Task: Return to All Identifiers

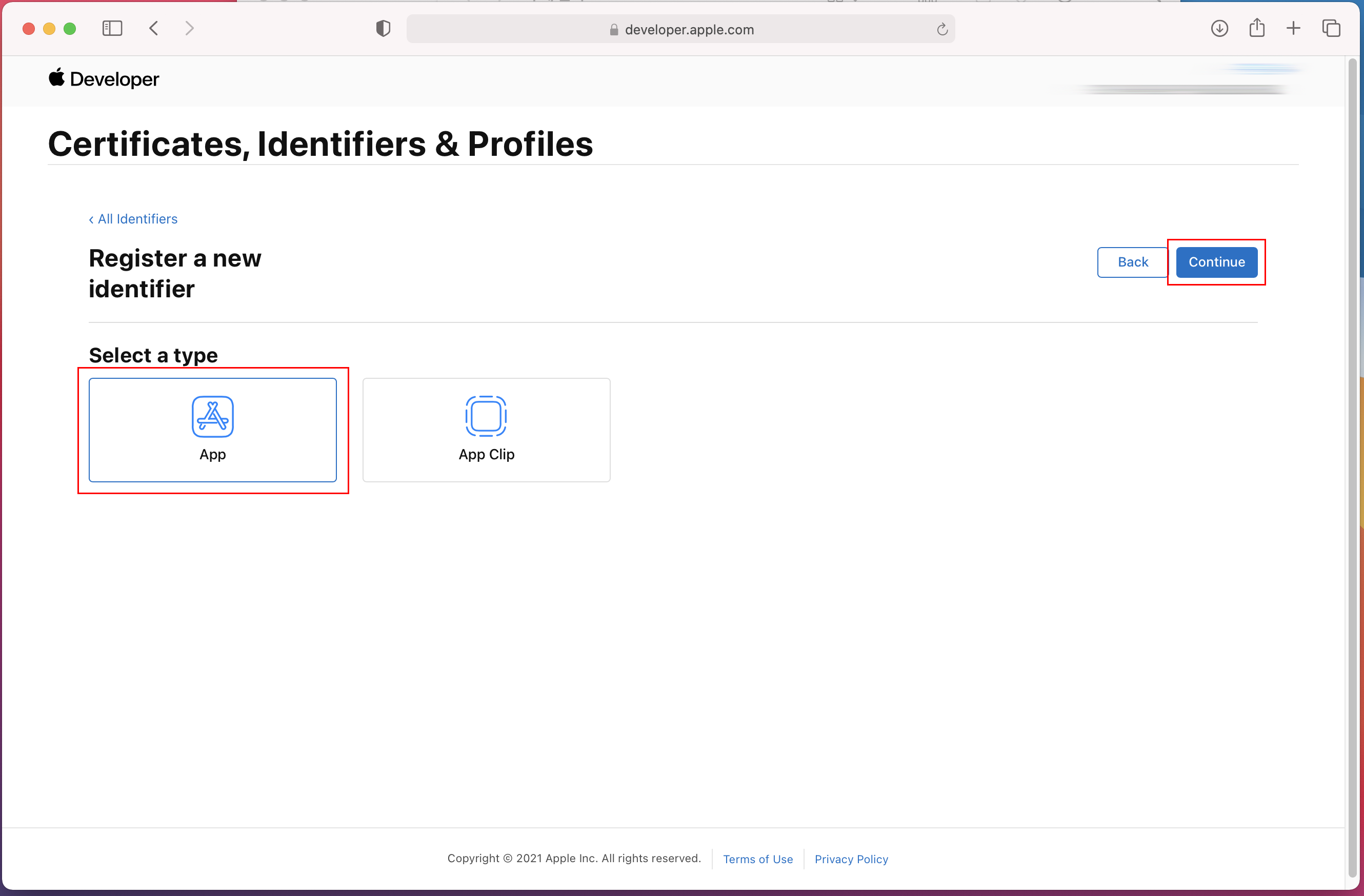Action: pos(133,219)
